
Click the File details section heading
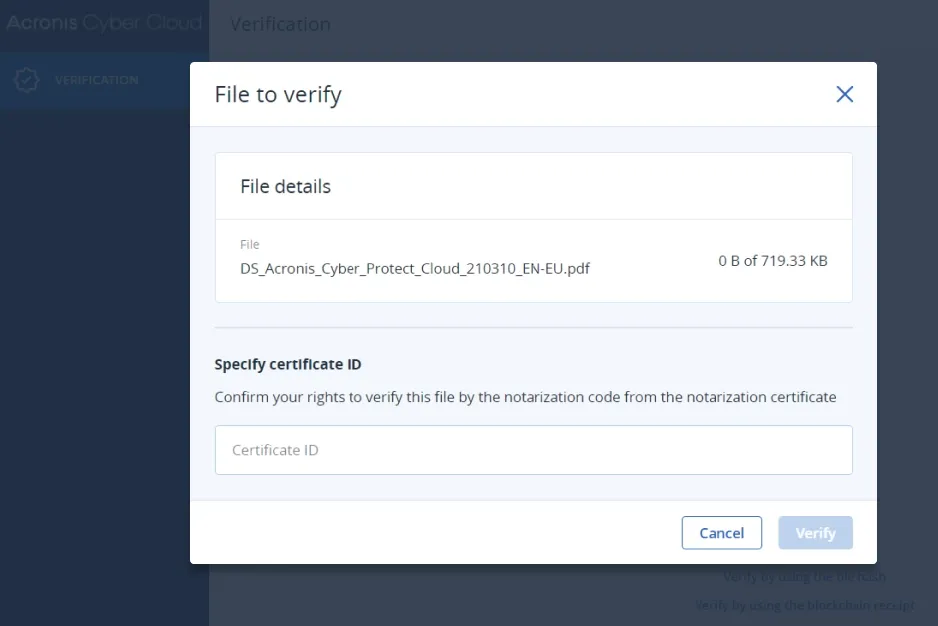[x=285, y=186]
